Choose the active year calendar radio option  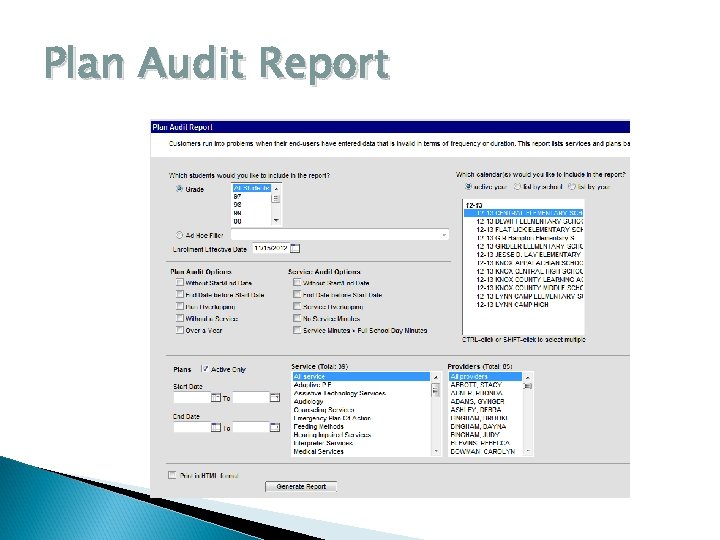pyautogui.click(x=468, y=186)
